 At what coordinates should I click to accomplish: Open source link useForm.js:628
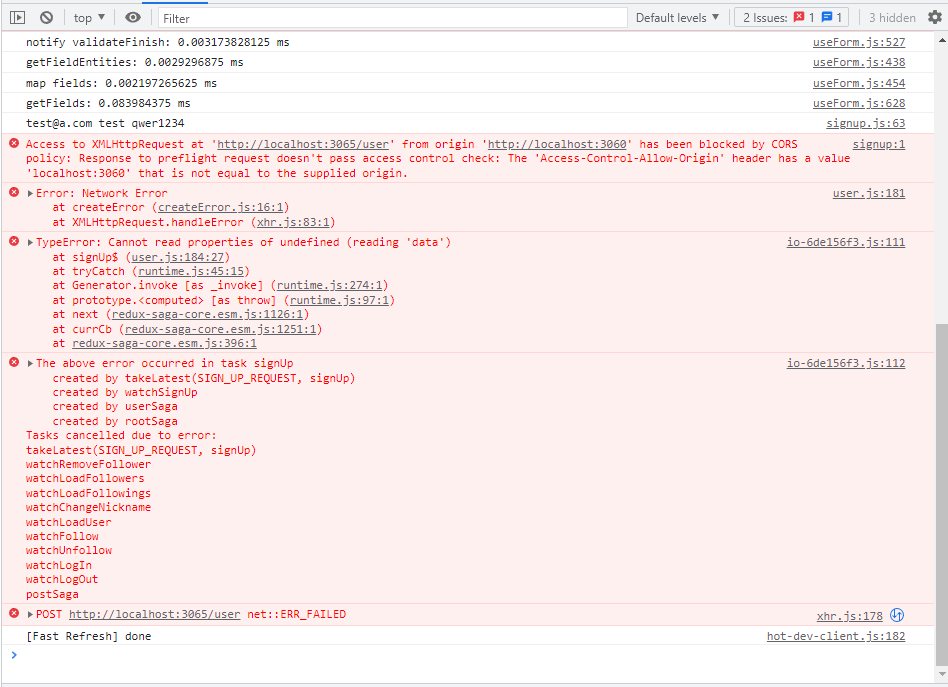tap(859, 103)
